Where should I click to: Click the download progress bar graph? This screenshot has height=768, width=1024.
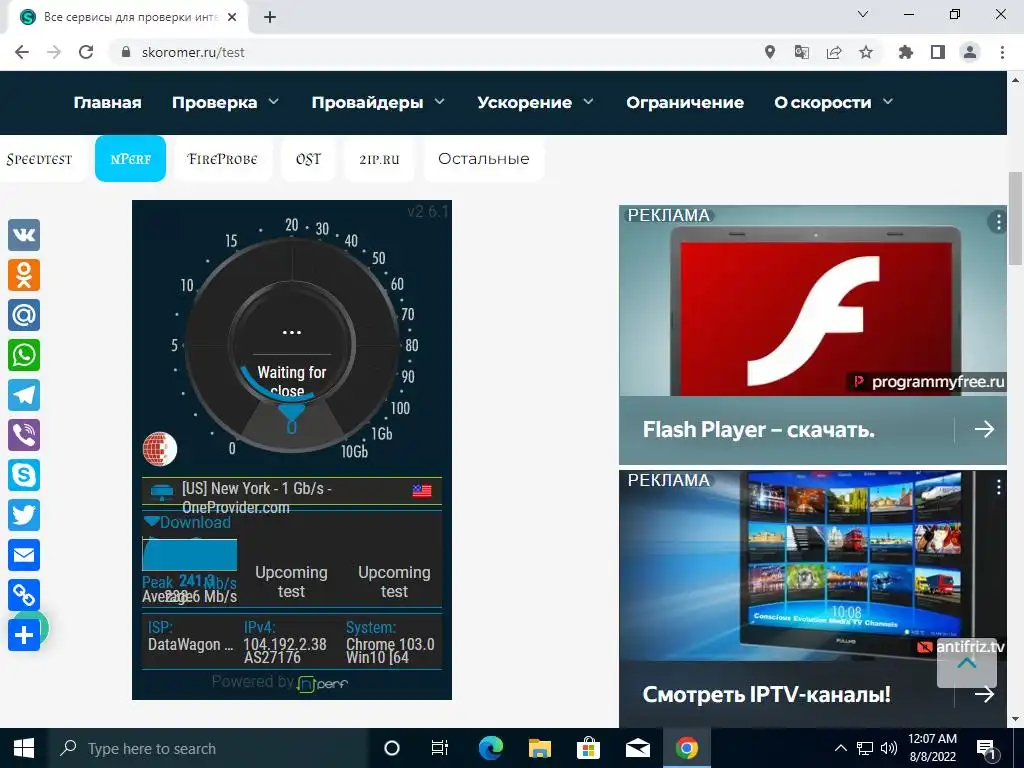pyautogui.click(x=189, y=555)
